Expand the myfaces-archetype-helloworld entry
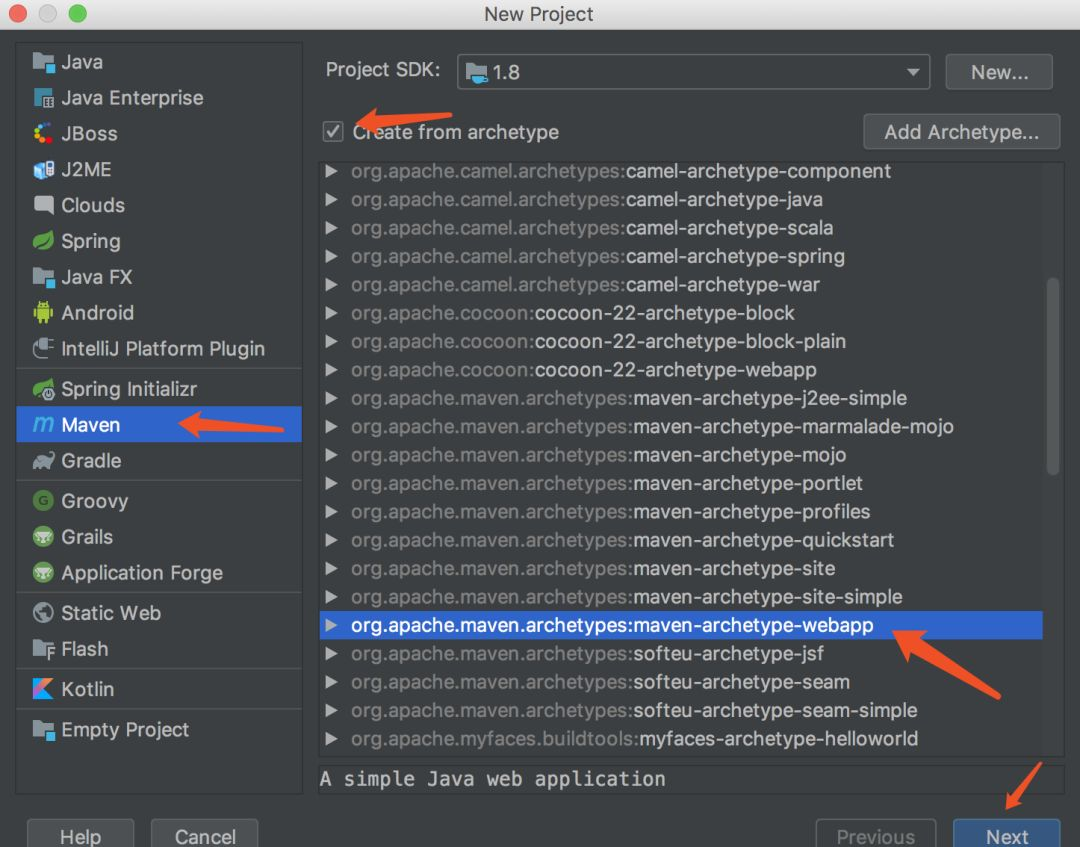The width and height of the screenshot is (1080, 847). (331, 739)
